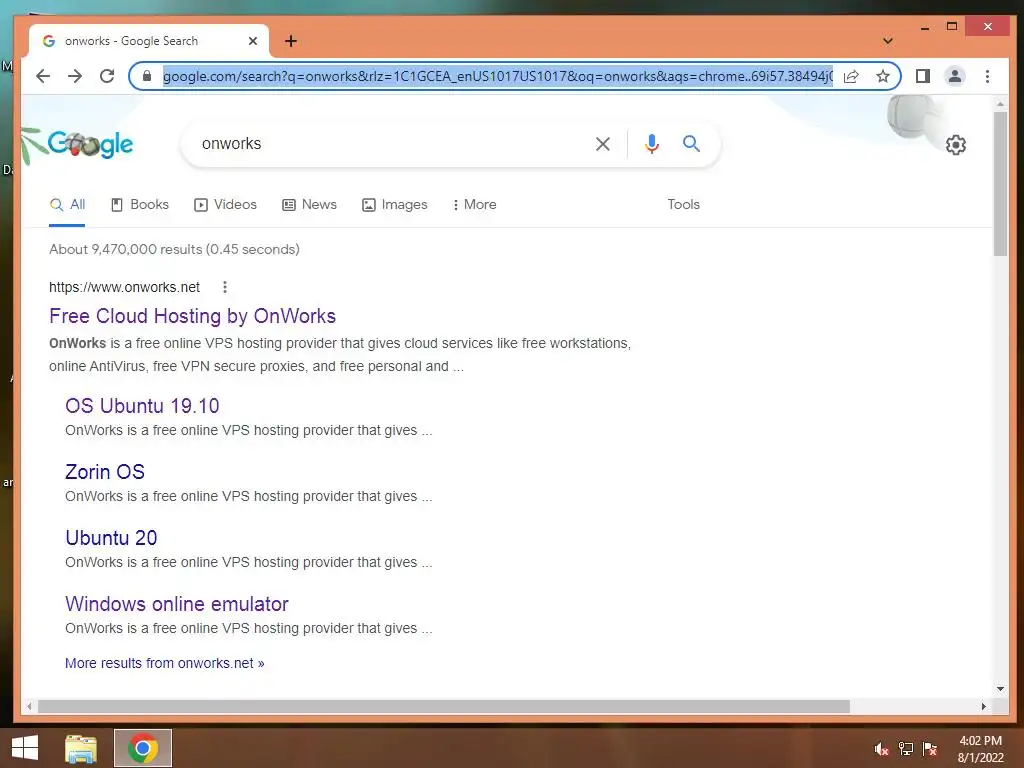Image resolution: width=1024 pixels, height=768 pixels.
Task: Click the Chrome taskbar icon
Action: pos(143,748)
